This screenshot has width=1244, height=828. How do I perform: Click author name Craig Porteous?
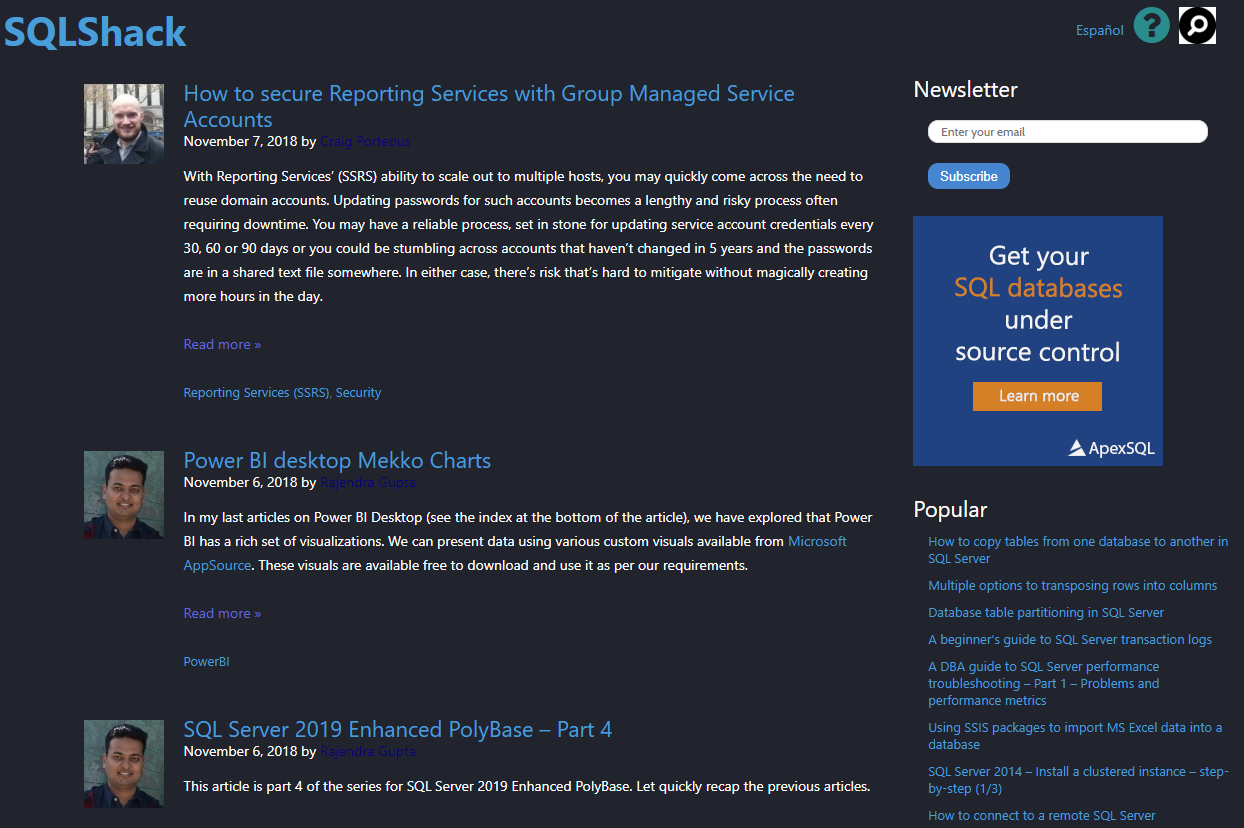[365, 141]
